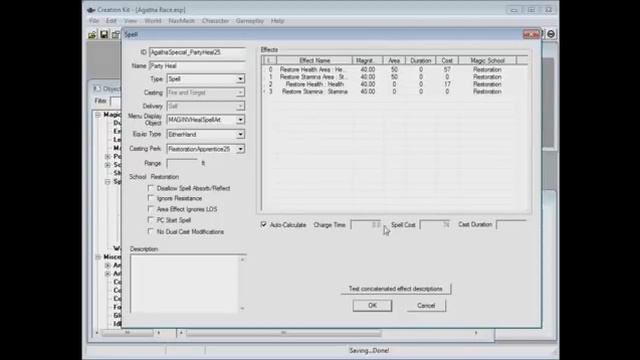Viewport: 640px width, 360px height.
Task: Click the round icon right of Spell dialog
Action: tap(551, 34)
